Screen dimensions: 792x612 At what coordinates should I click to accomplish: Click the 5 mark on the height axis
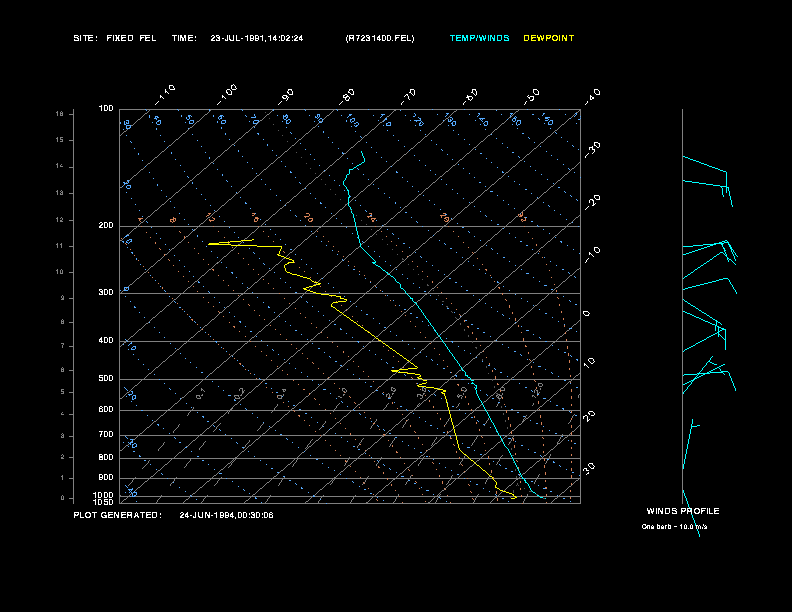tap(63, 392)
